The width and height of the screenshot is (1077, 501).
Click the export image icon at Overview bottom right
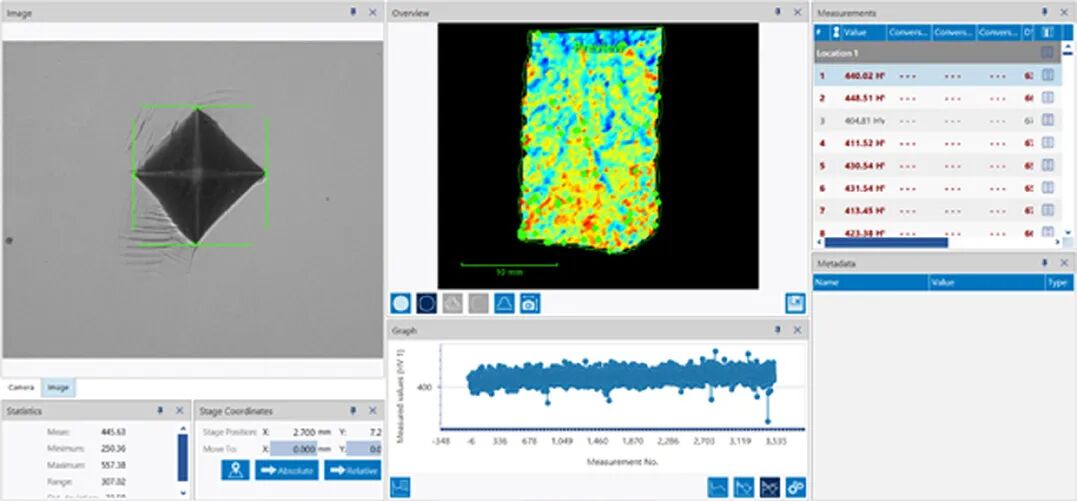pos(795,303)
